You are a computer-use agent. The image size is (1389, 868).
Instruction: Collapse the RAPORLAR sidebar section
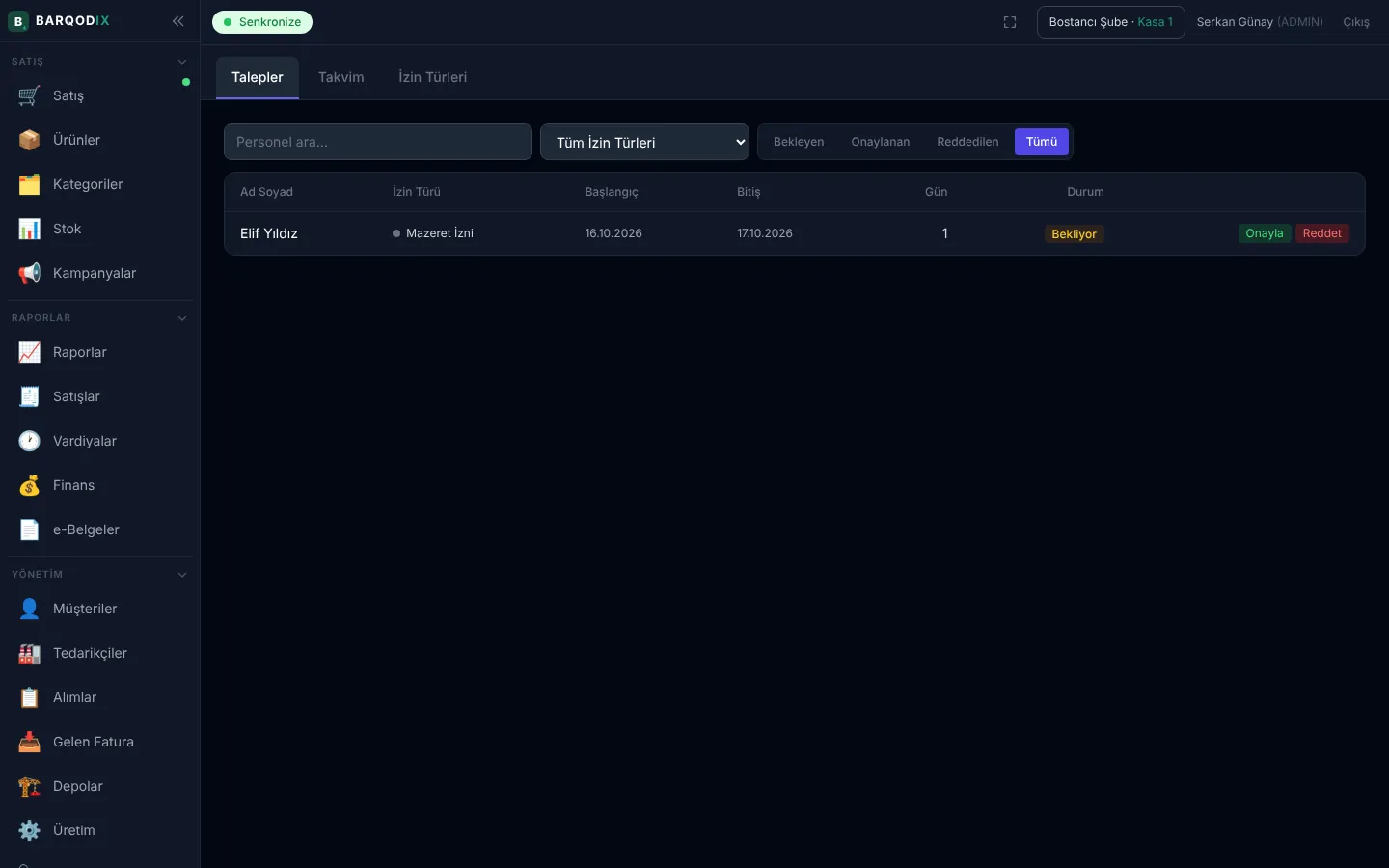[x=182, y=318]
